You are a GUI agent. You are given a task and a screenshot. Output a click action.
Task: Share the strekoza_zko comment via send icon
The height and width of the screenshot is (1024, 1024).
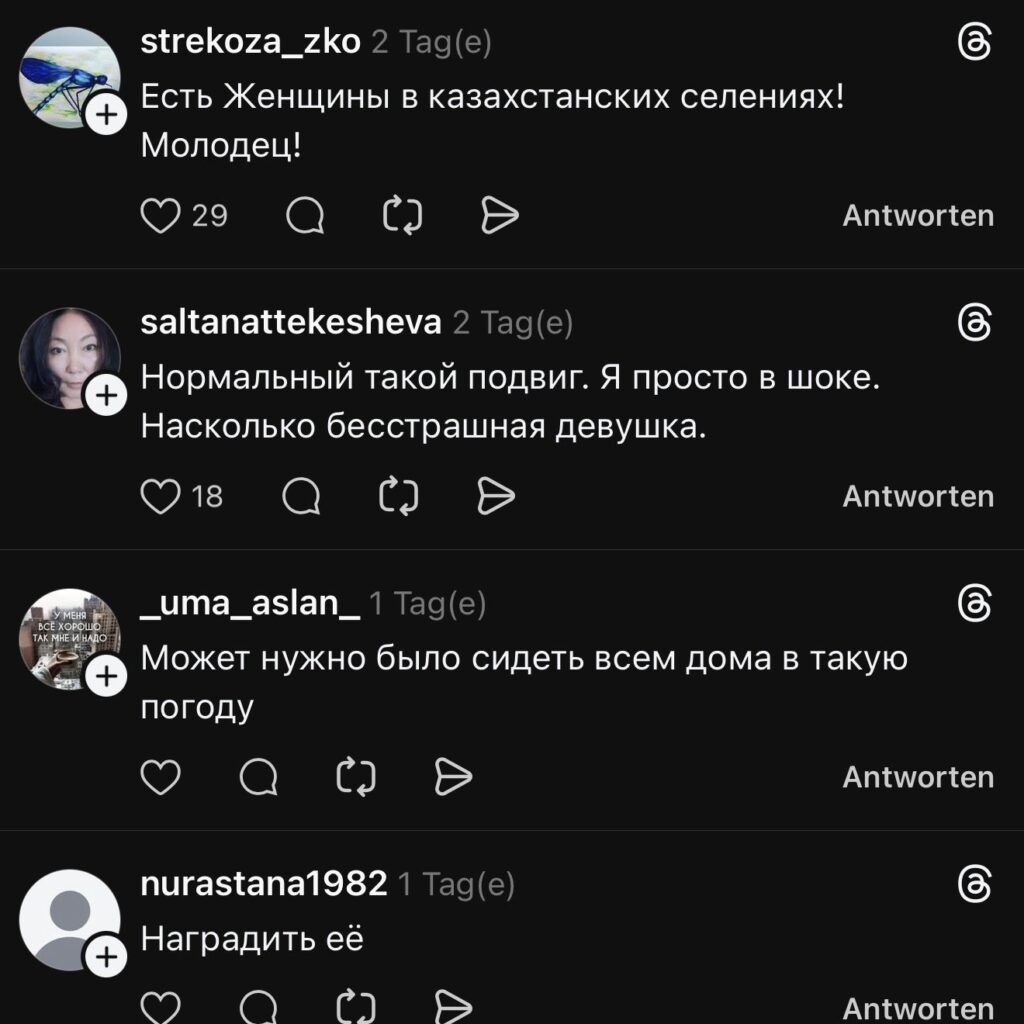pos(500,216)
